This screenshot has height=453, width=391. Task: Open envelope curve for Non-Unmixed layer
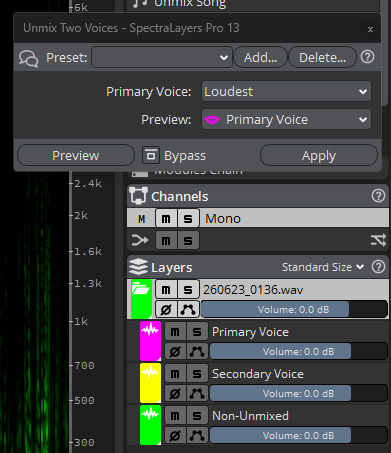[197, 435]
